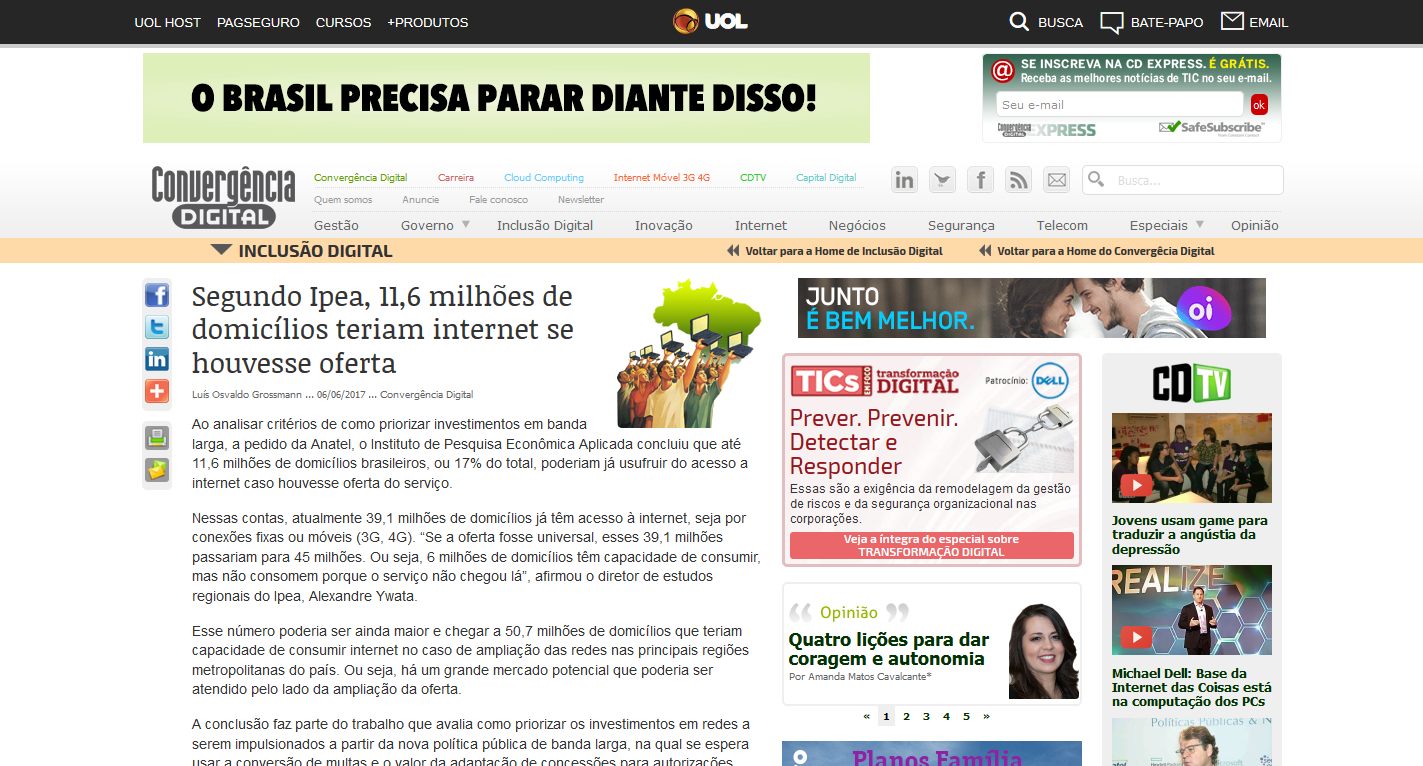Click the yellow folder icon in sidebar
1423x766 pixels.
coord(157,470)
